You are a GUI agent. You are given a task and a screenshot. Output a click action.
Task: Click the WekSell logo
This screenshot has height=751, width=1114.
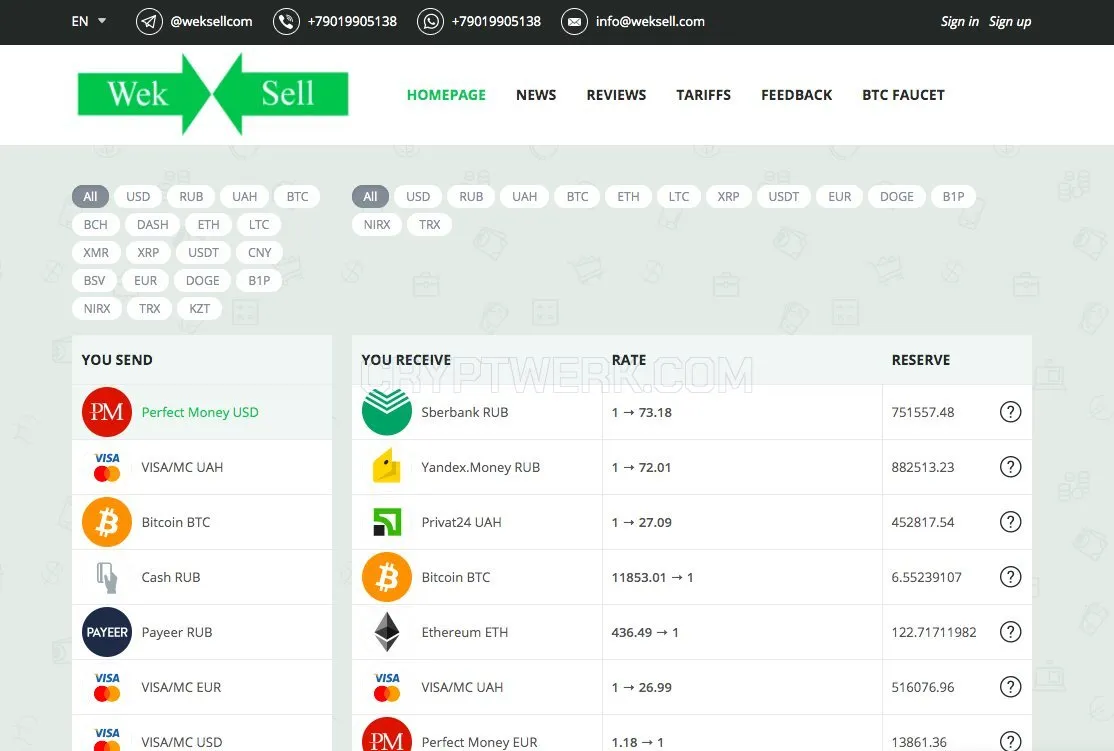point(212,94)
